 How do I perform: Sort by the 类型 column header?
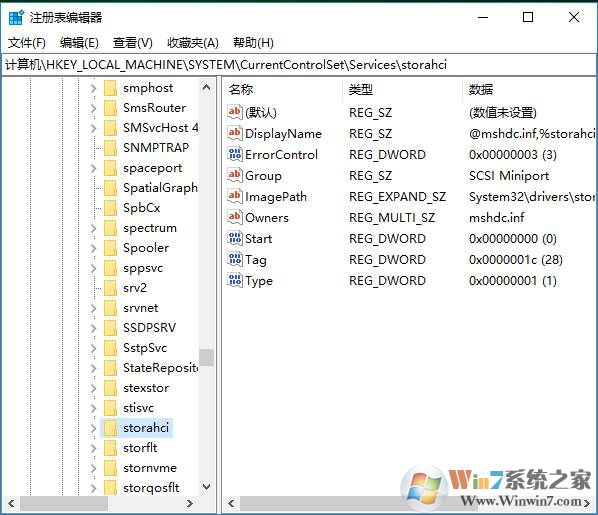[x=402, y=90]
